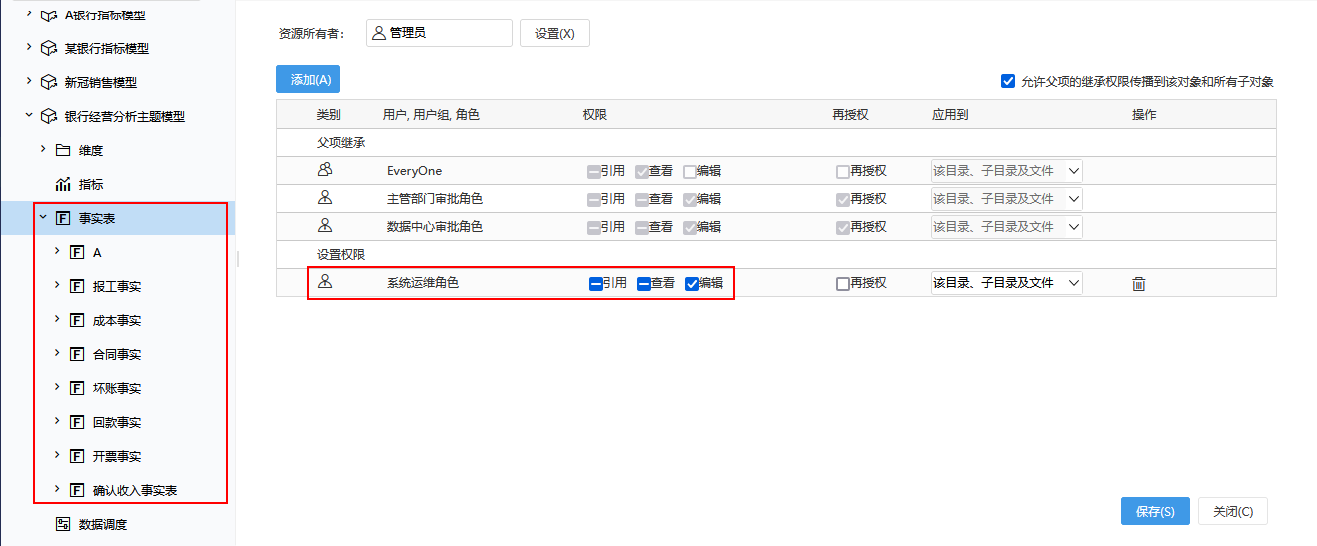Screen dimensions: 1317x546
Task: Toggle 编辑 checkbox in EveryOne row
Action: pyautogui.click(x=690, y=172)
